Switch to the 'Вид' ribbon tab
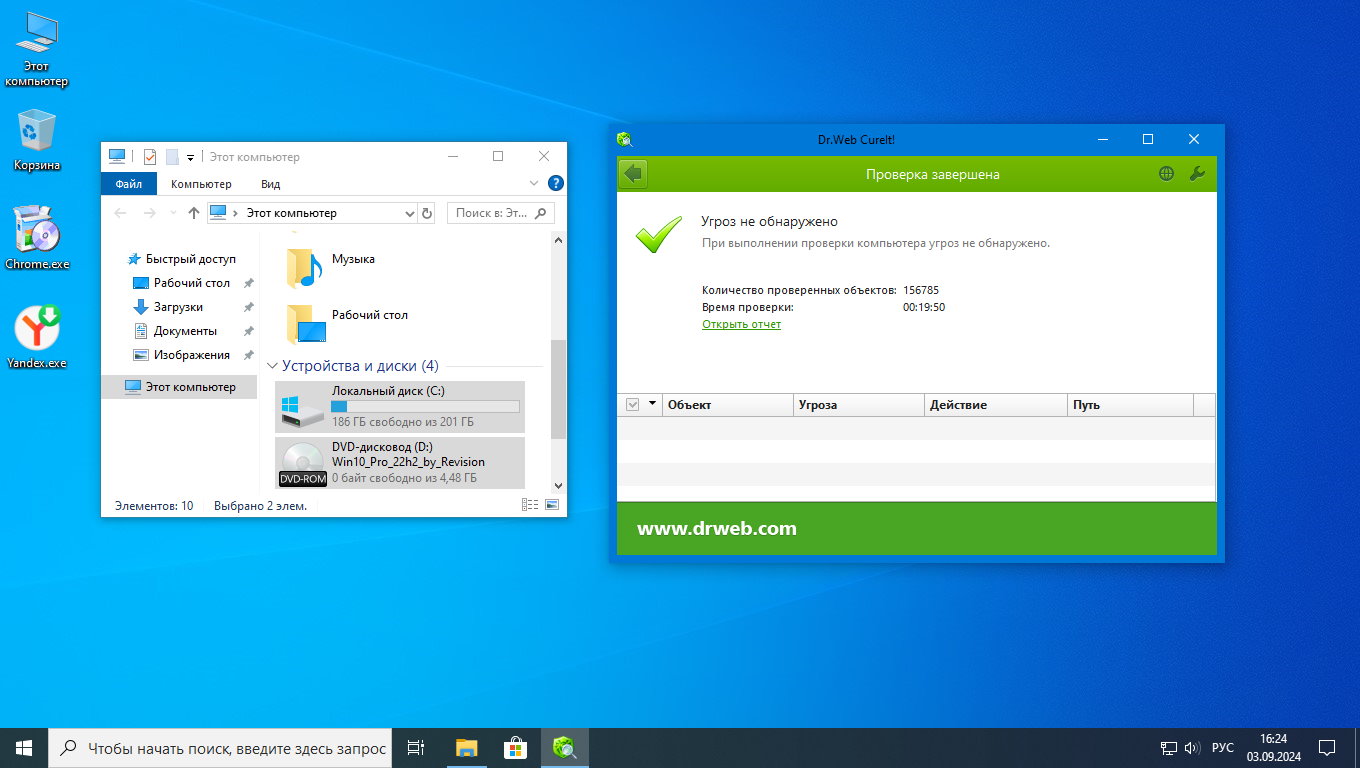Viewport: 1360px width, 768px height. pos(270,184)
